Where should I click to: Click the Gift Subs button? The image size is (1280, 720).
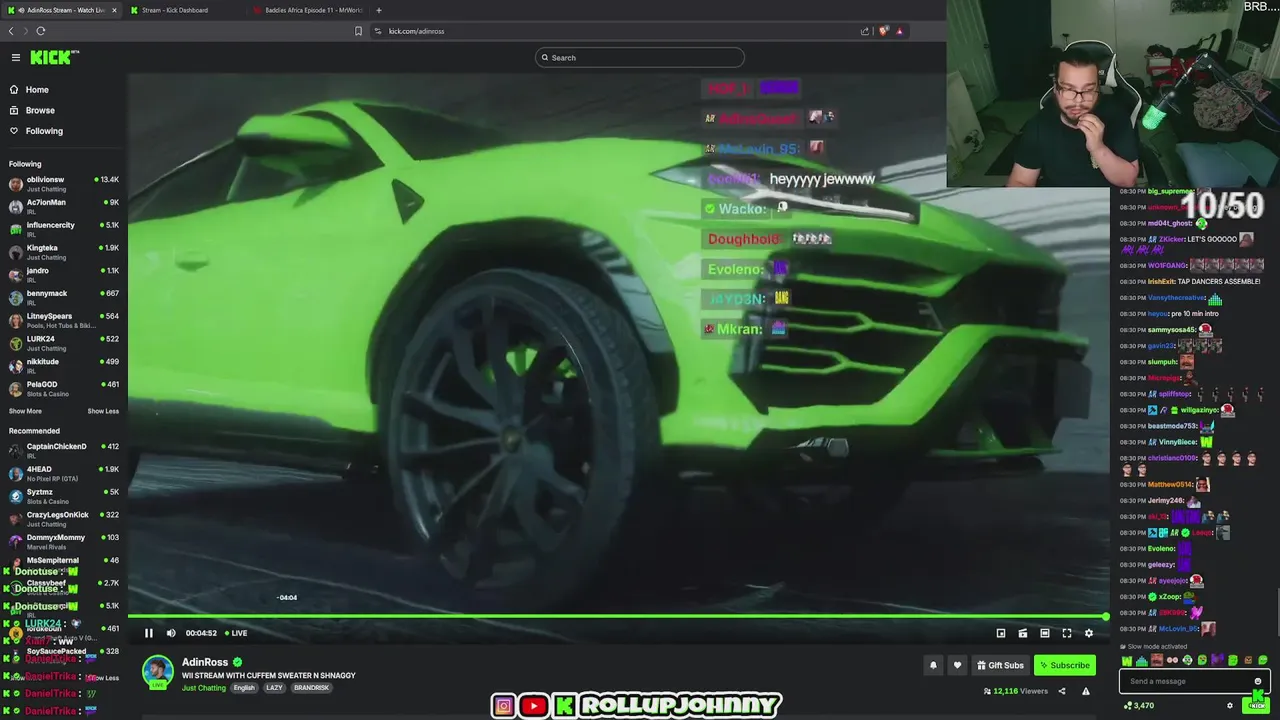1000,665
